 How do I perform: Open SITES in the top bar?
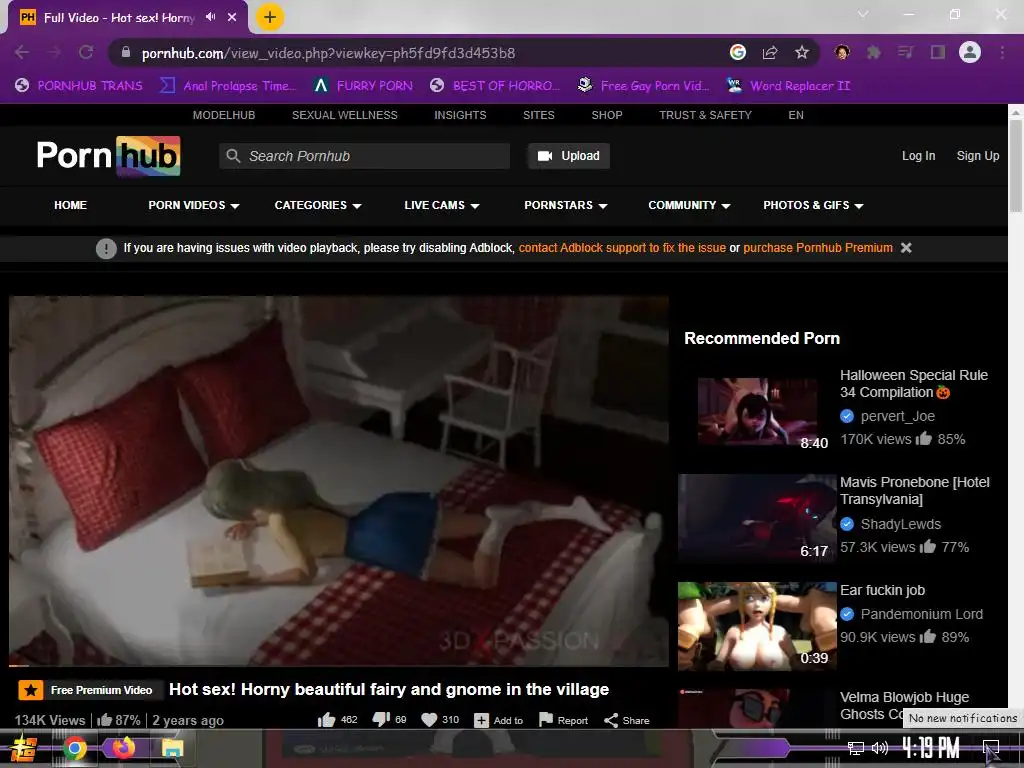pyautogui.click(x=539, y=115)
